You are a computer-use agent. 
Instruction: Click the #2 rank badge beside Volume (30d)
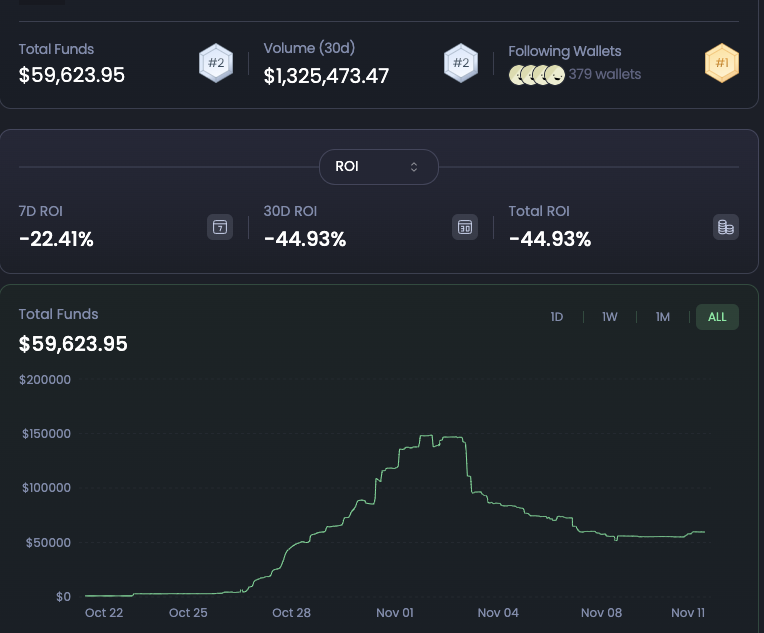[x=459, y=63]
